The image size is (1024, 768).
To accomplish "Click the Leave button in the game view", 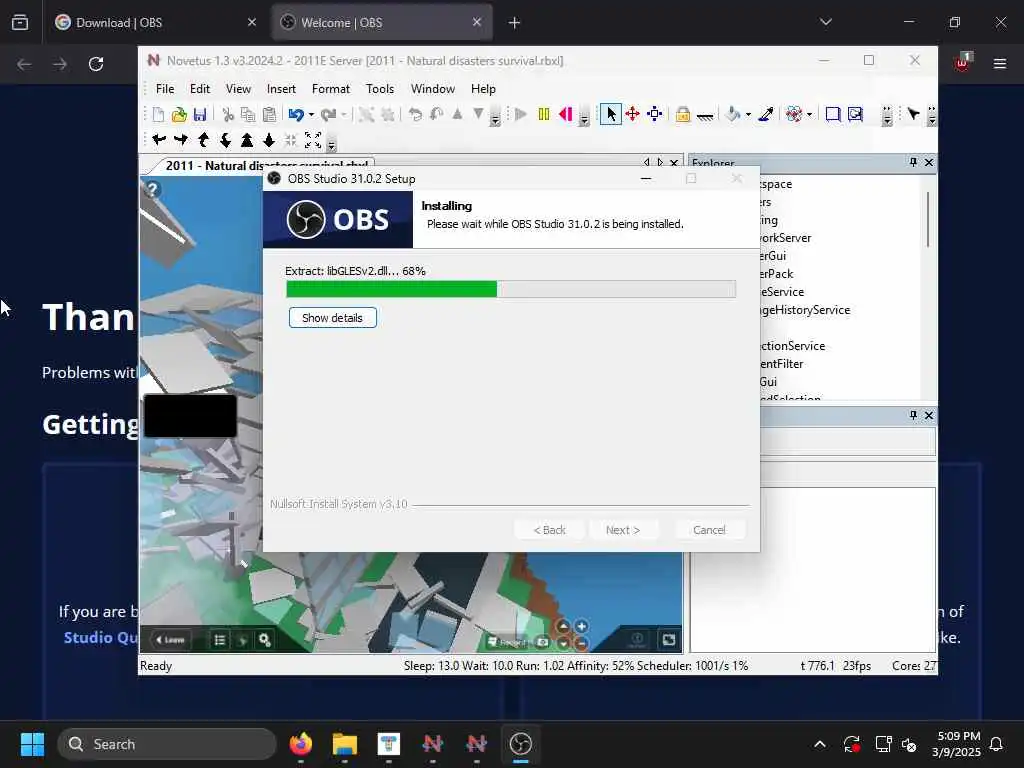I will tap(170, 639).
